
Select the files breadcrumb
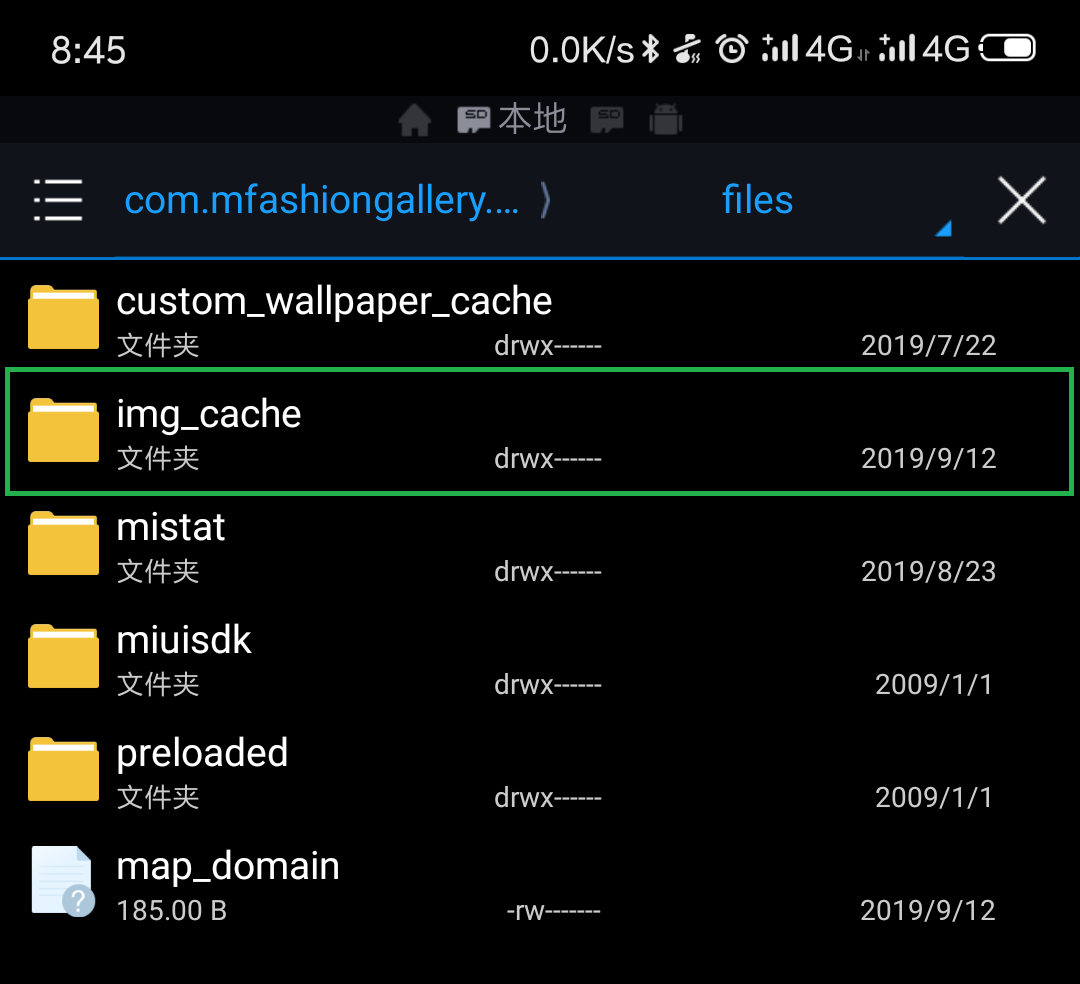point(757,201)
